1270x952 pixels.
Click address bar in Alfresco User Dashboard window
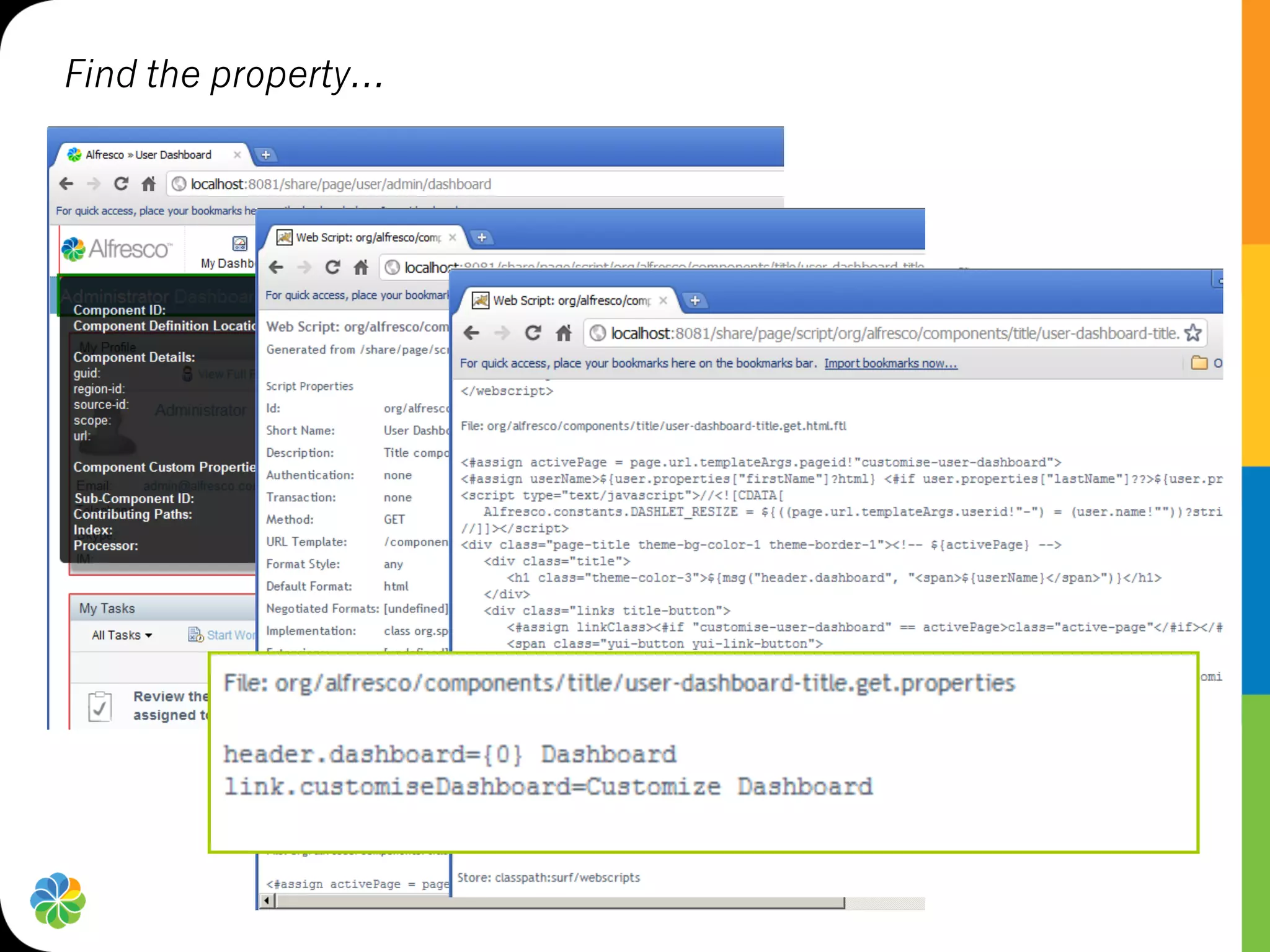tap(474, 184)
